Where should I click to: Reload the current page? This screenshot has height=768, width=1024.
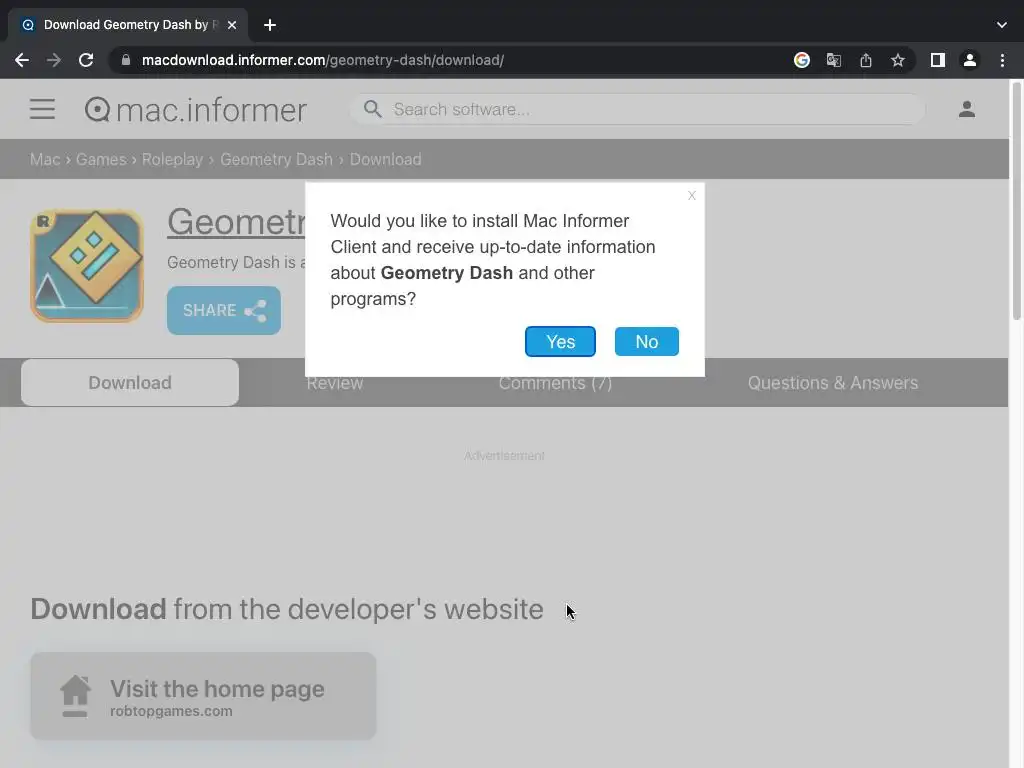86,60
